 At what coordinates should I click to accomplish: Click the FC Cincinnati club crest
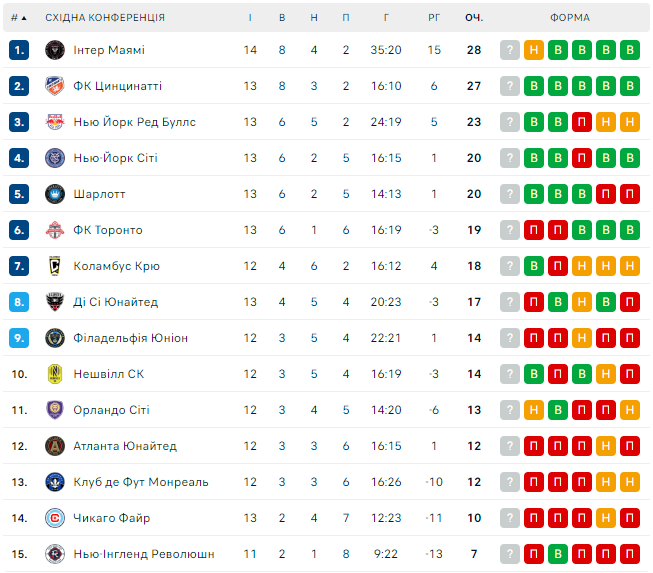tap(54, 86)
